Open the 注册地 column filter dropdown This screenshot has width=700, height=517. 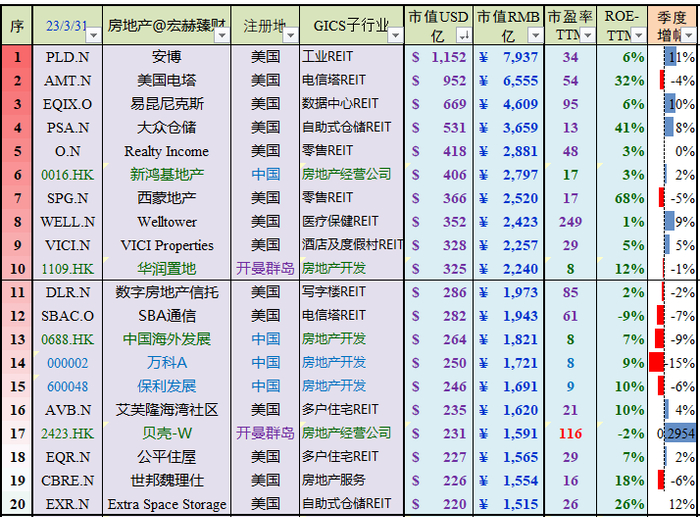pos(291,34)
